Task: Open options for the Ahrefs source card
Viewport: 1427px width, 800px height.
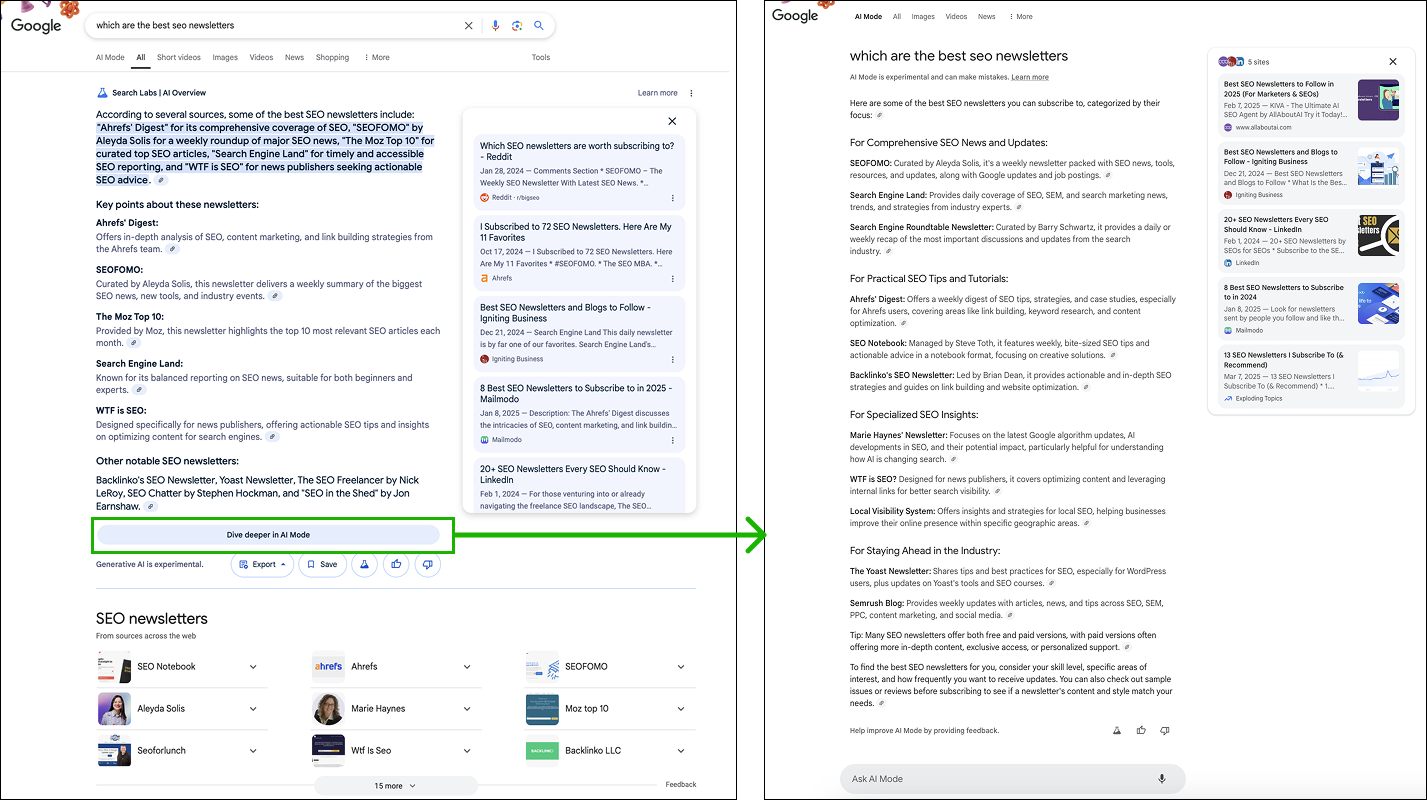Action: tap(672, 279)
